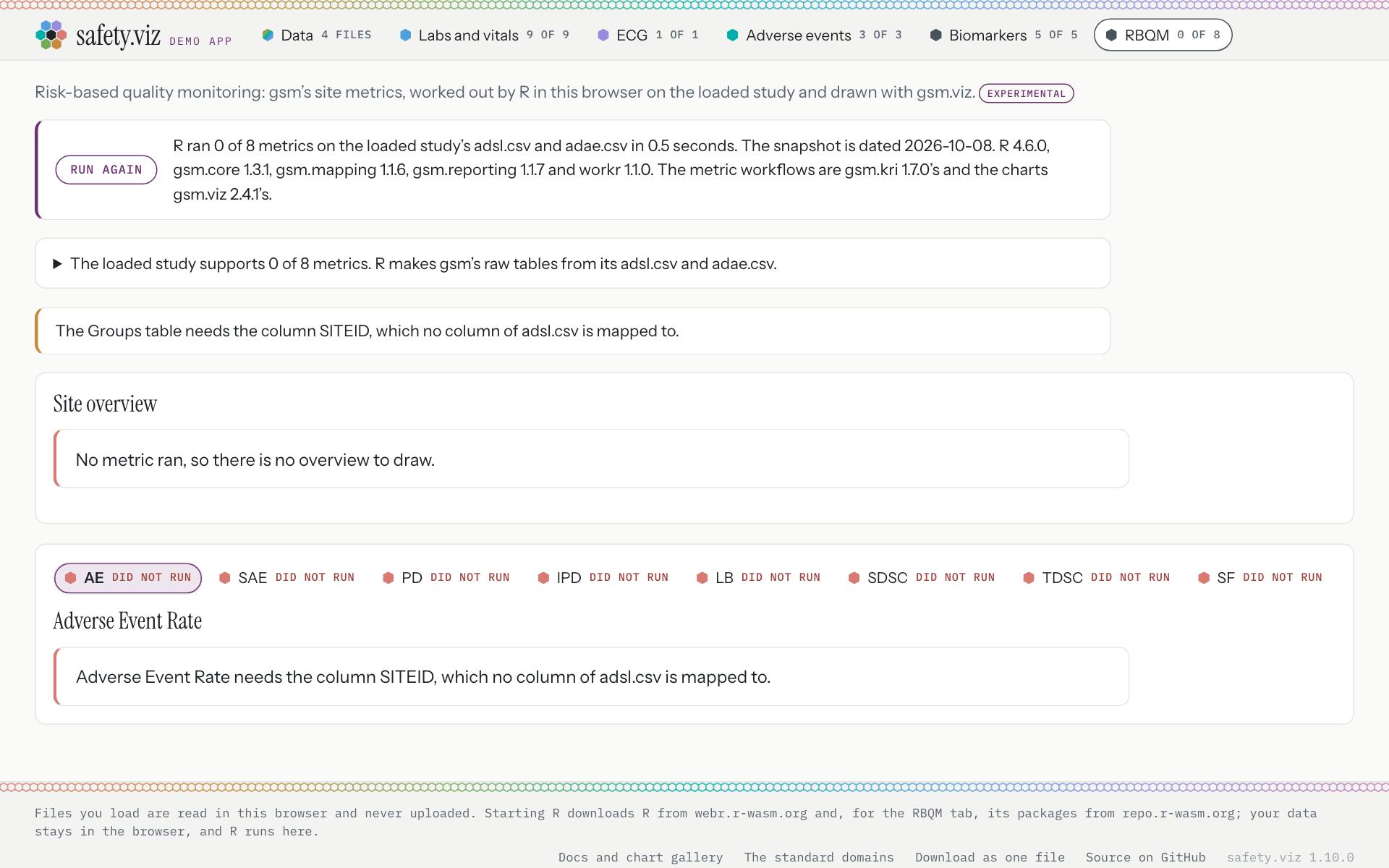
Task: Open the Biomarkers tab
Action: tap(1004, 35)
